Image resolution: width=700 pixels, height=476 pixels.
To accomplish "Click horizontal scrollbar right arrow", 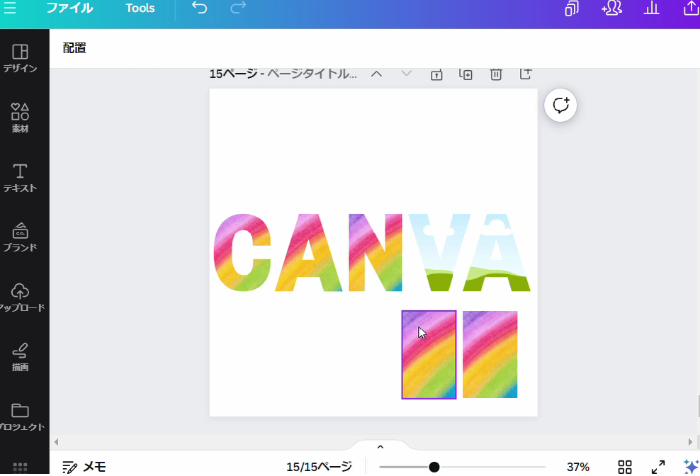I will pyautogui.click(x=690, y=442).
